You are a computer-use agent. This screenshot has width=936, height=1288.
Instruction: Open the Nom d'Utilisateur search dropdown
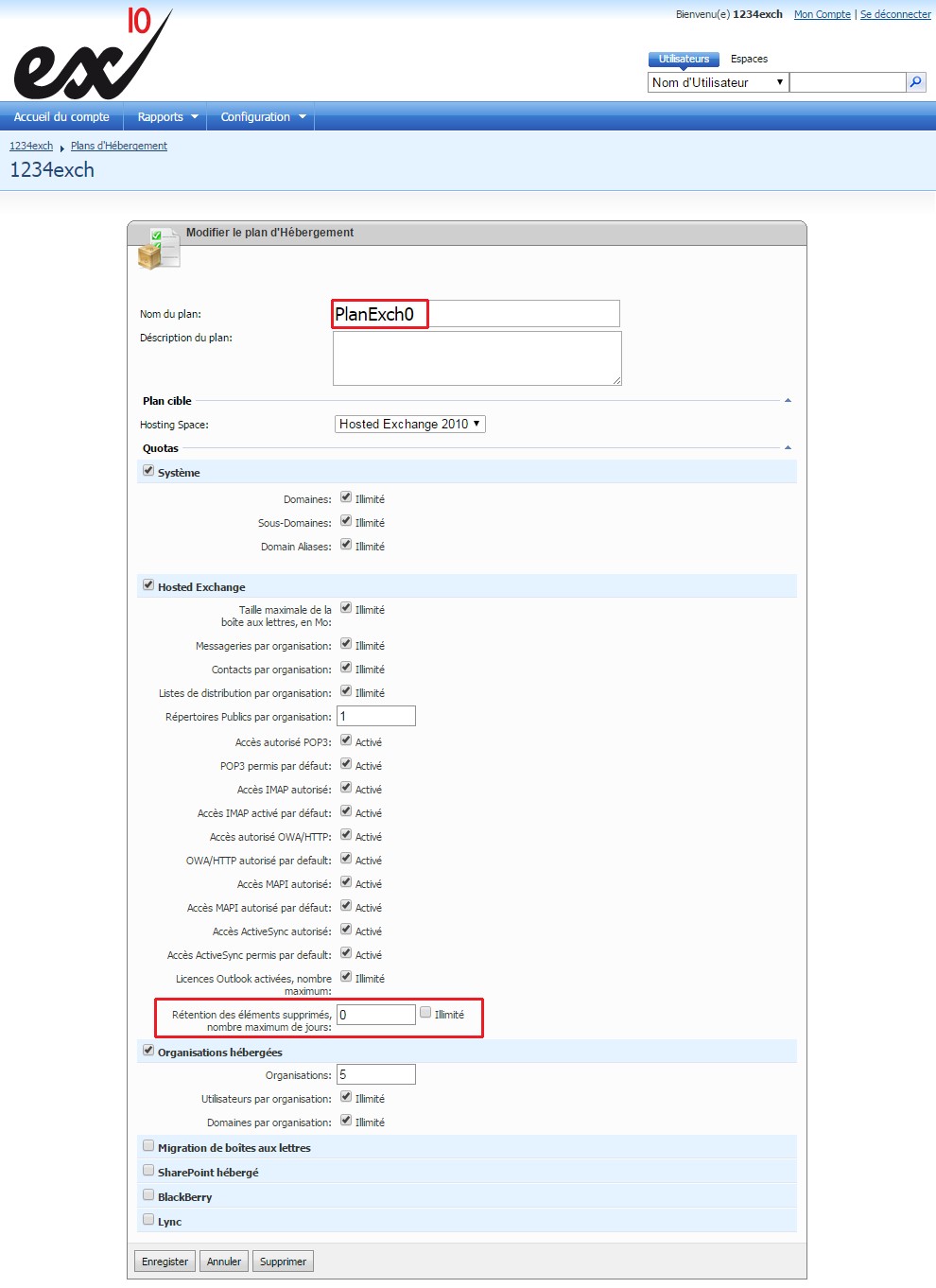pos(718,82)
